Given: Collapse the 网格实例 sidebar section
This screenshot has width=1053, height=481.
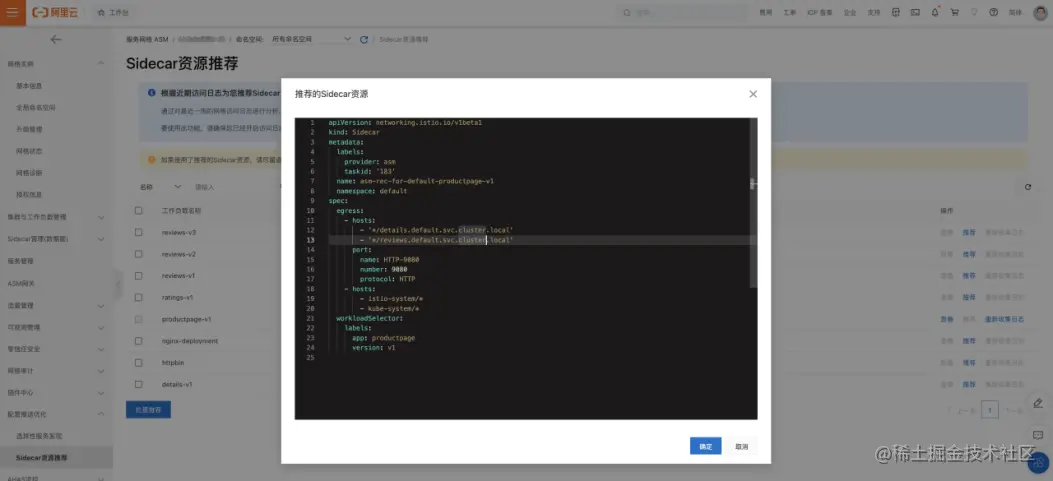Looking at the screenshot, I should pos(56,64).
